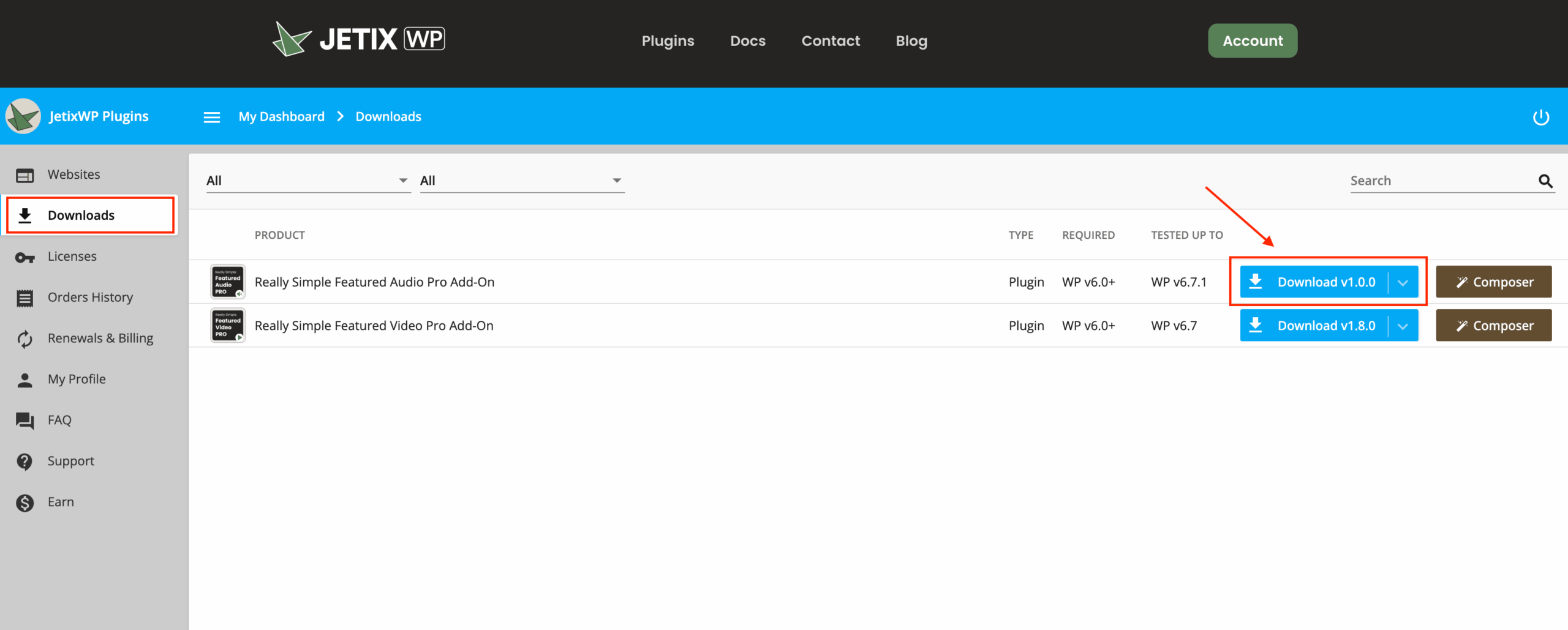Screen dimensions: 1568x630
Task: Click into the Search input field
Action: [x=1442, y=181]
